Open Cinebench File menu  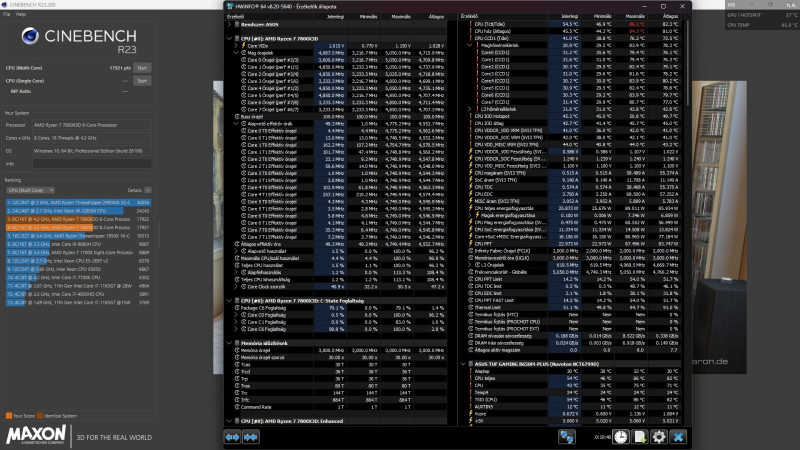pos(7,14)
